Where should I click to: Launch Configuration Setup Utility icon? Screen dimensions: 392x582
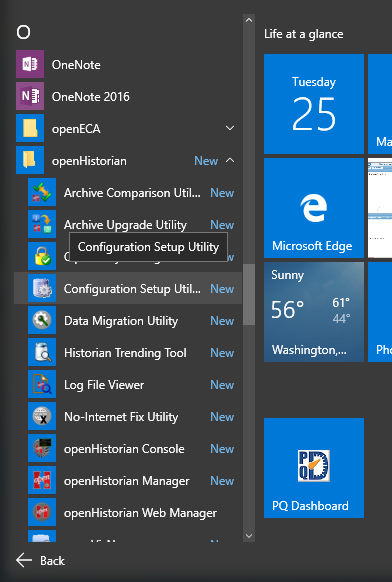click(42, 288)
